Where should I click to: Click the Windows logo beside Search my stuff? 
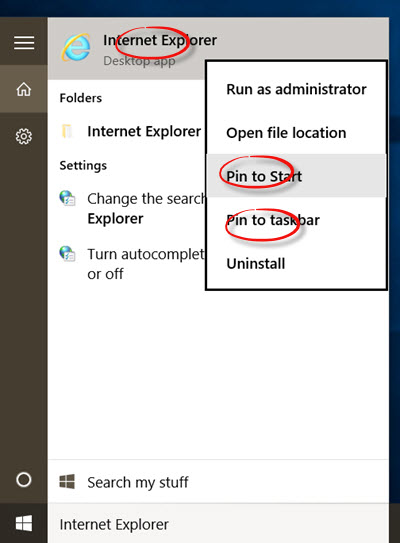tap(67, 482)
